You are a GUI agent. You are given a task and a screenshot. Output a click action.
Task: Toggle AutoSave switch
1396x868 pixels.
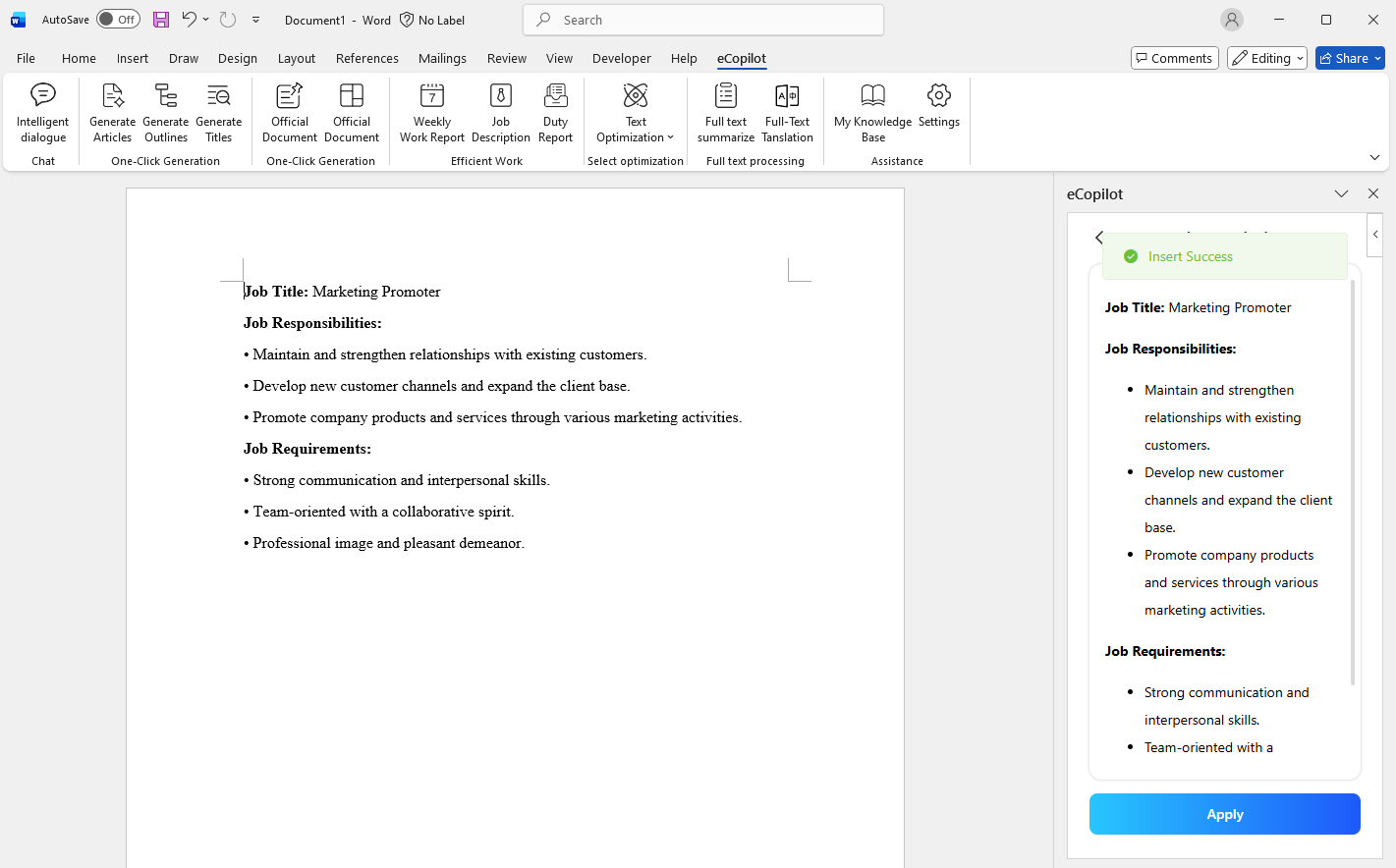pos(118,20)
